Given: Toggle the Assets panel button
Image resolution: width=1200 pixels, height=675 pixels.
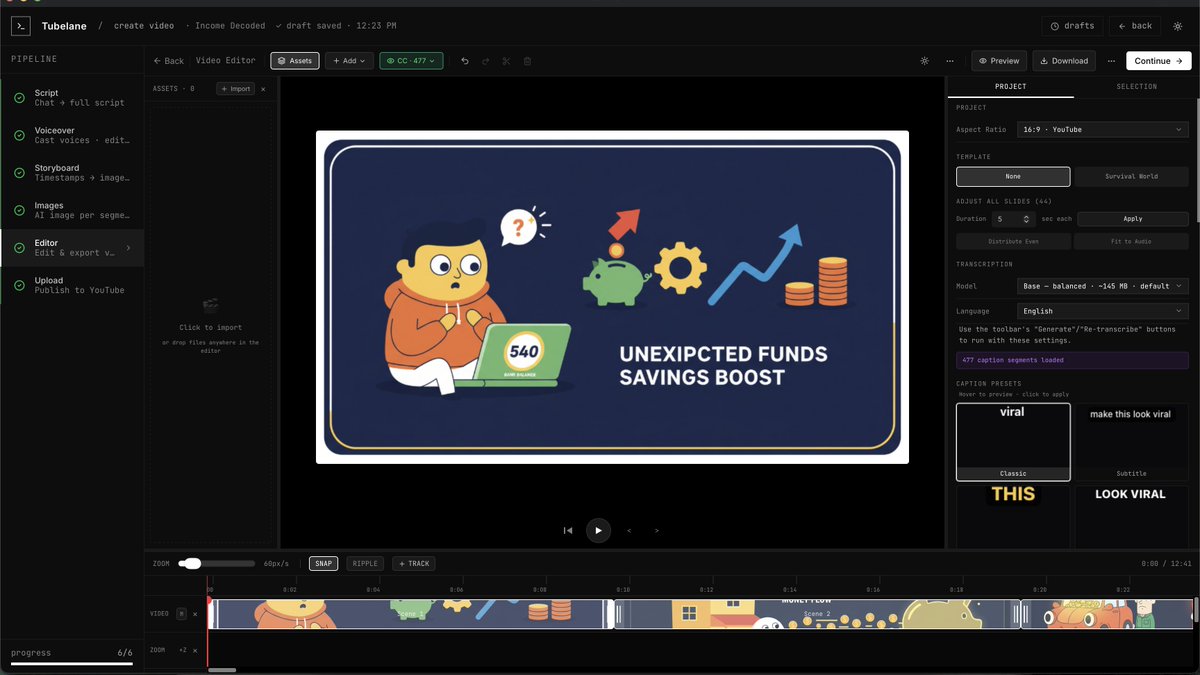Looking at the screenshot, I should point(295,61).
